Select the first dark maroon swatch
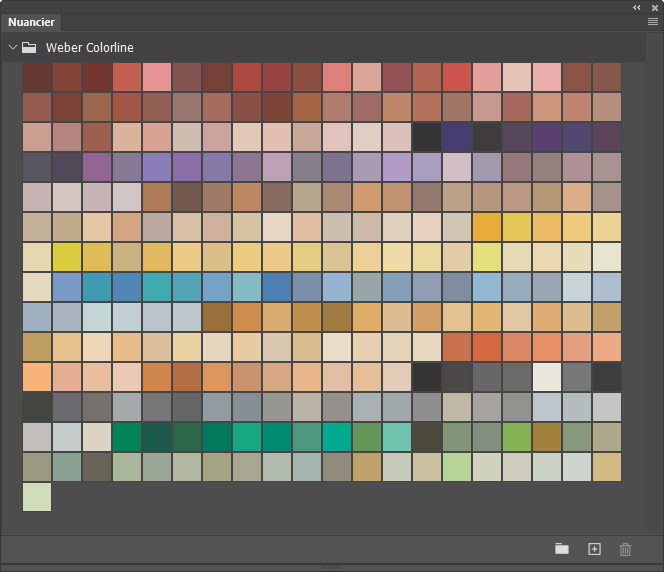The image size is (664, 572). (37, 77)
